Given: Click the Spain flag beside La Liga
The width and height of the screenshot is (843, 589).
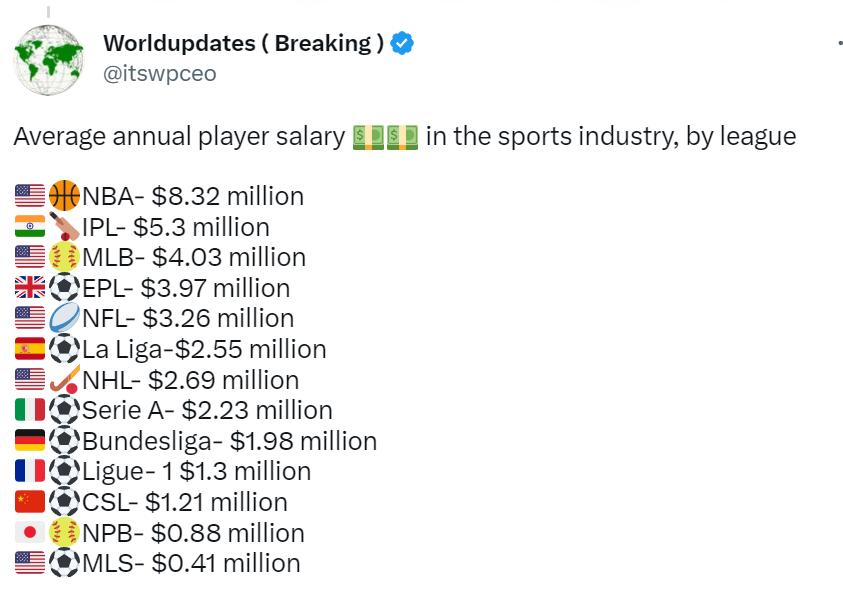Looking at the screenshot, I should click(x=30, y=349).
